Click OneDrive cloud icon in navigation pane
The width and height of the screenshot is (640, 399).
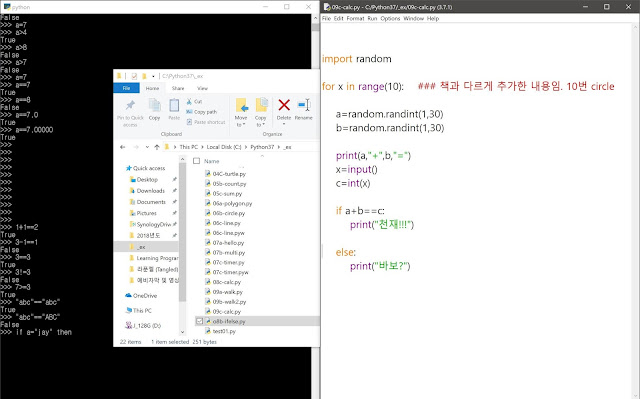128,295
